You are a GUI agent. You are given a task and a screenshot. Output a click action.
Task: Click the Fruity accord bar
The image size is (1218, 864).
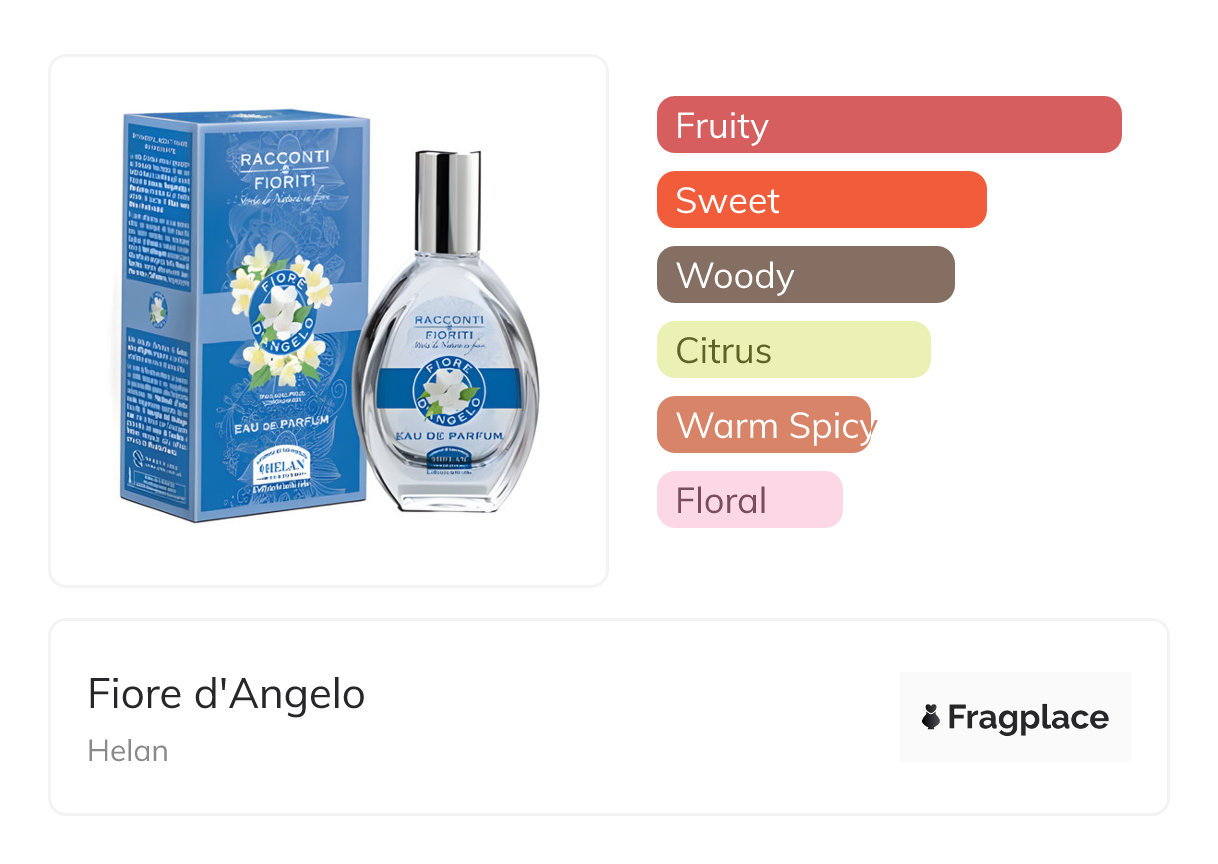coord(889,125)
